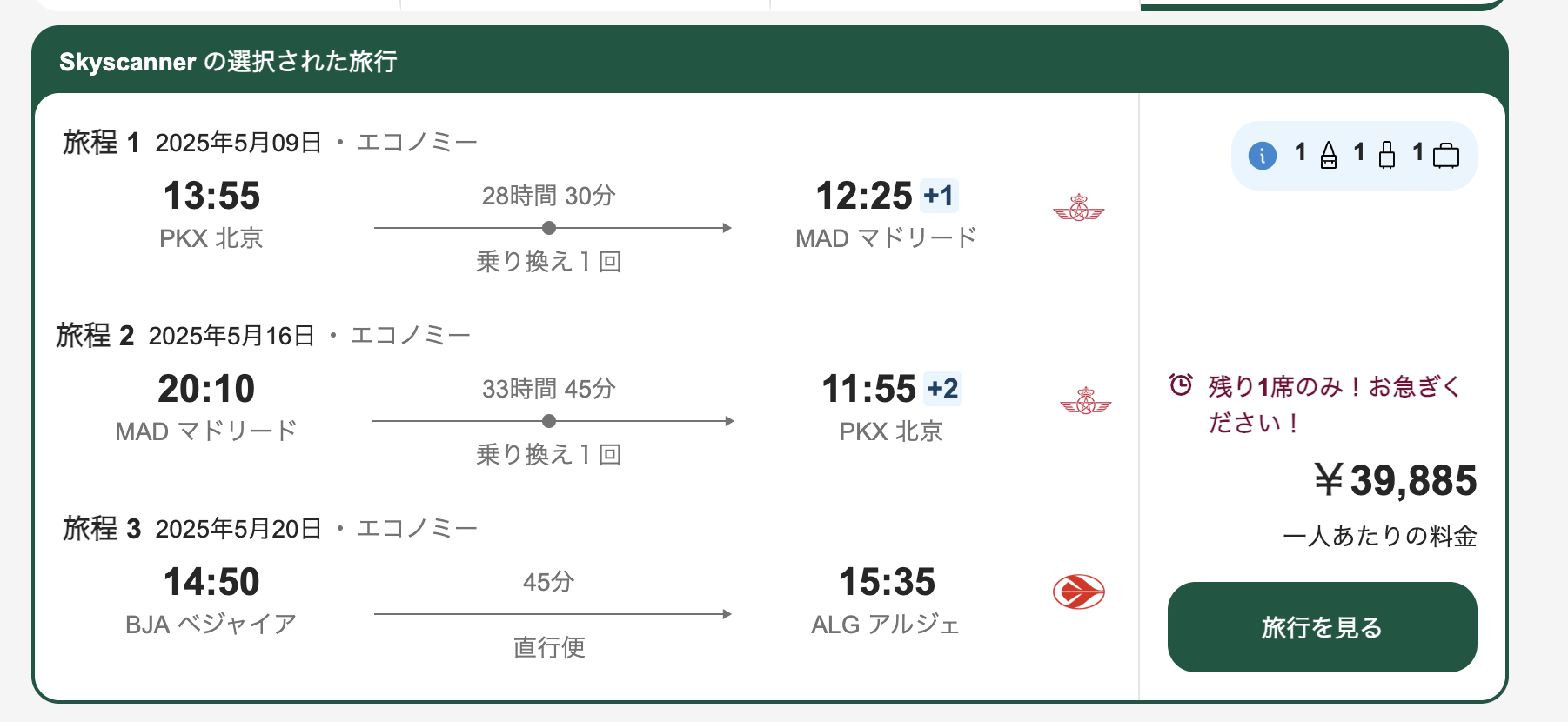Click the carry-on luggage icon
The height and width of the screenshot is (722, 1568).
point(1387,156)
